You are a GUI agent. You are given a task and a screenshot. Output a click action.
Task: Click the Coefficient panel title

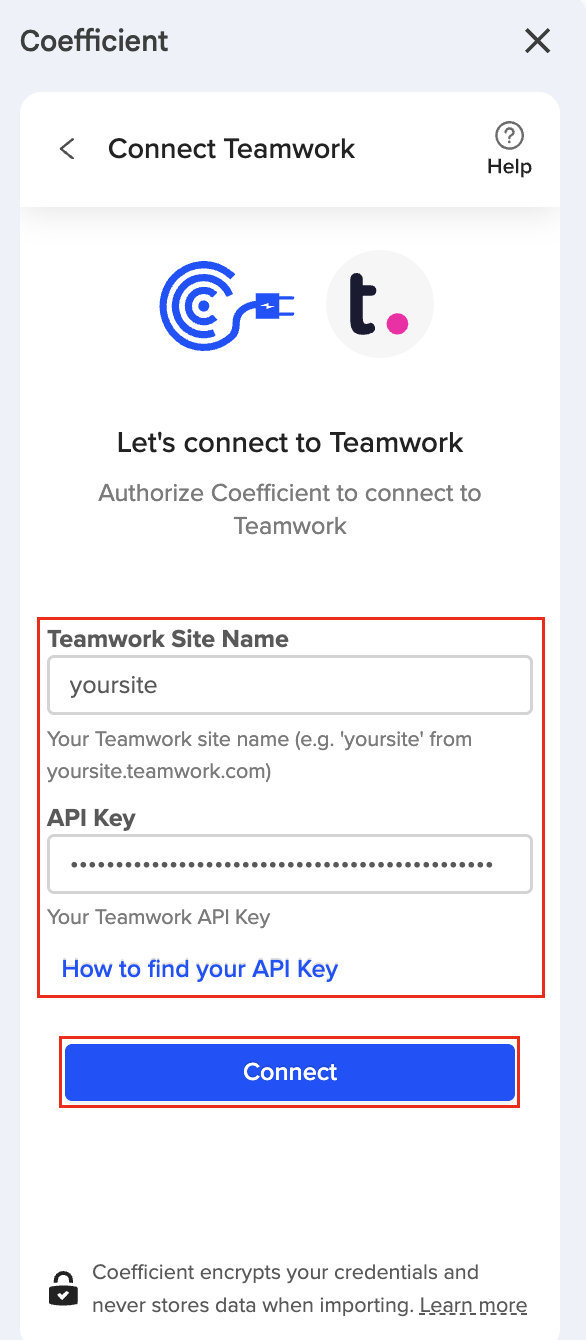pos(94,41)
